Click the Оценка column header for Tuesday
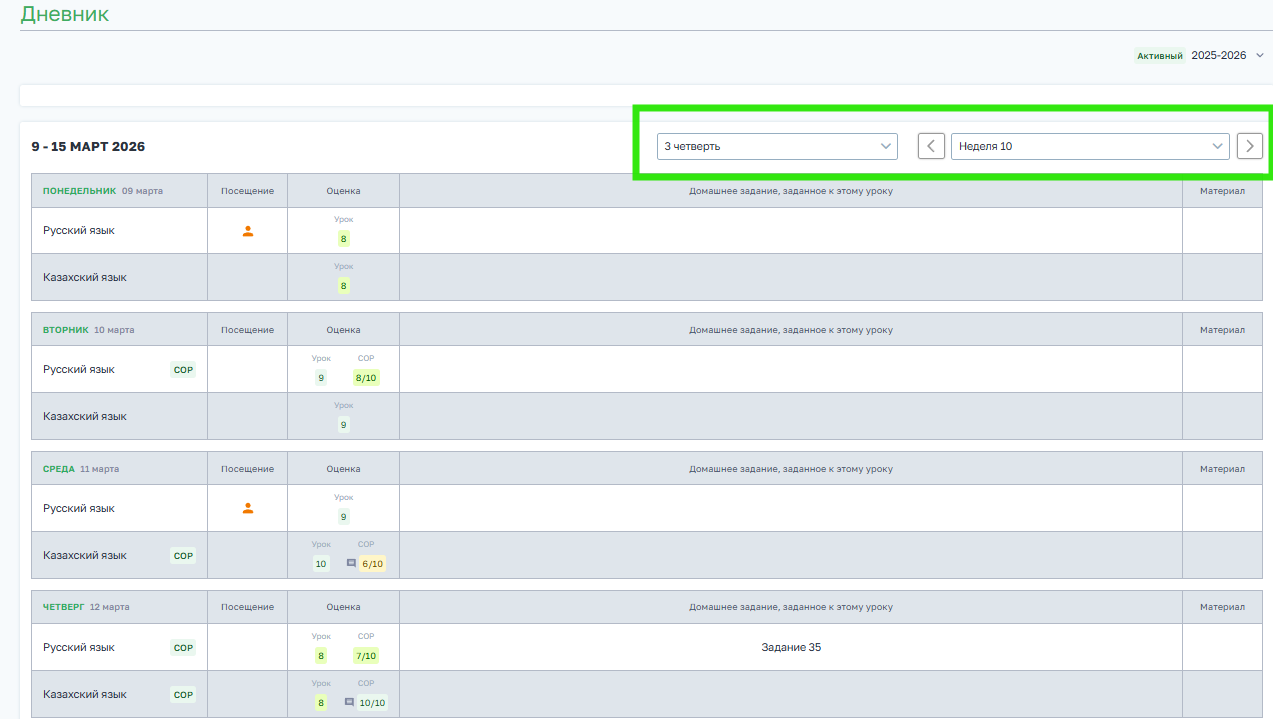 (x=343, y=330)
